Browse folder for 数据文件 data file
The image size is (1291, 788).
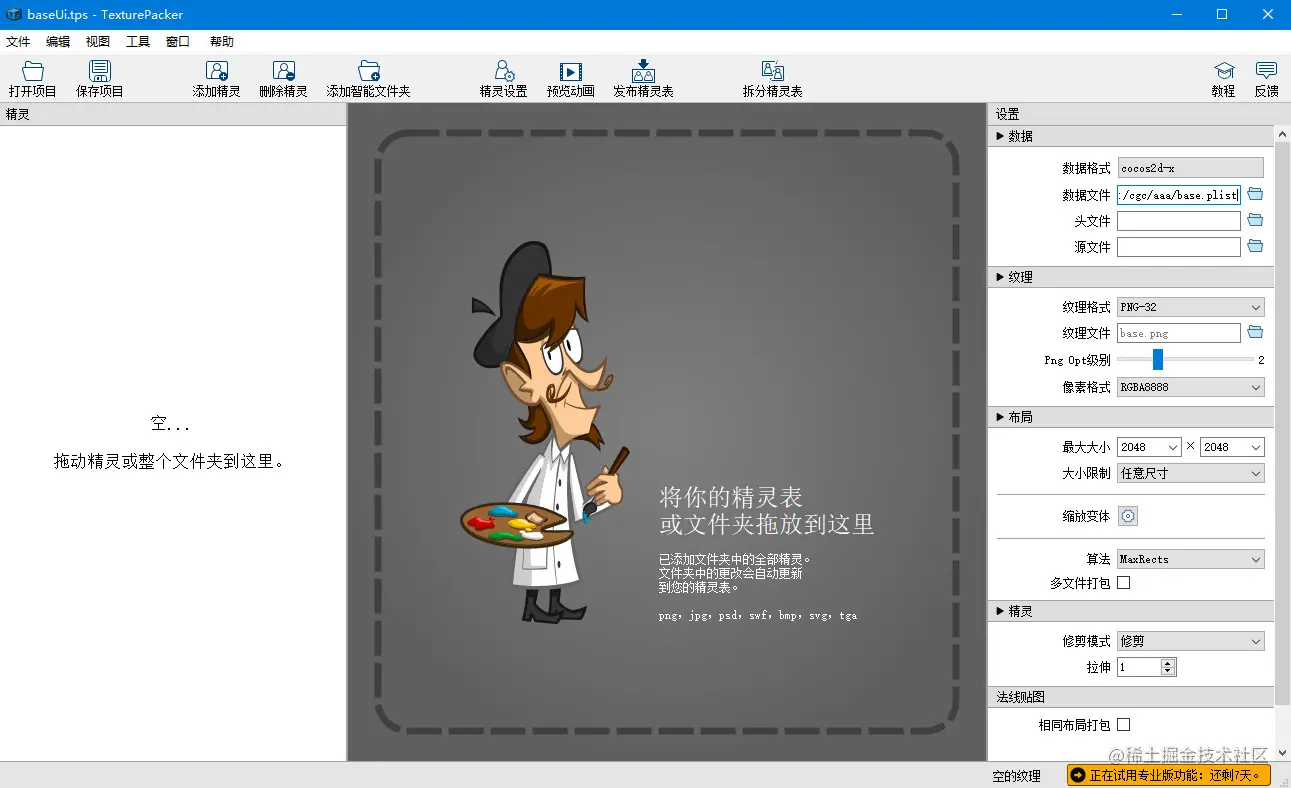pos(1255,194)
